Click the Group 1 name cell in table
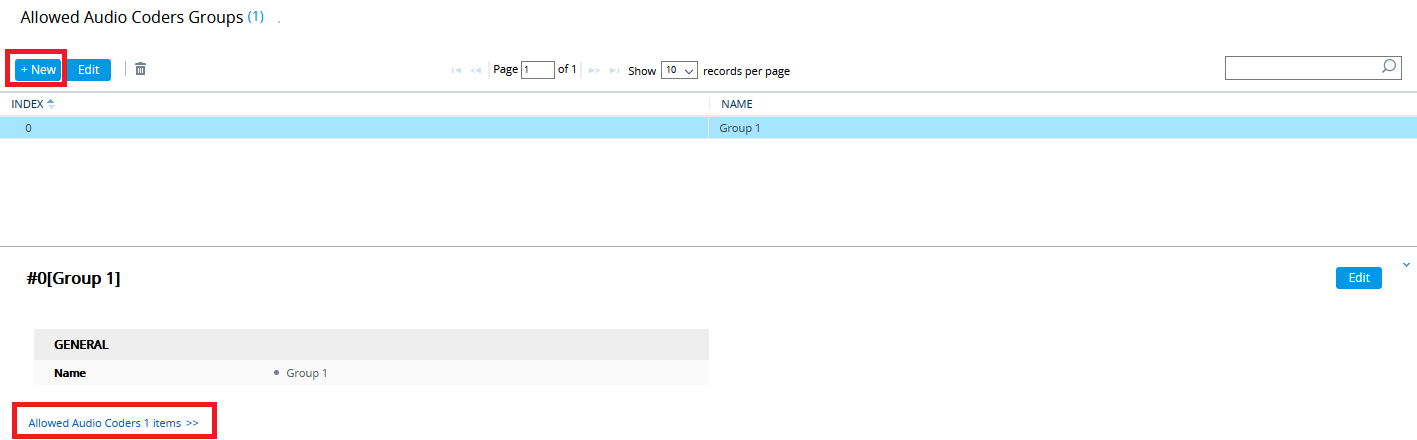 point(741,128)
